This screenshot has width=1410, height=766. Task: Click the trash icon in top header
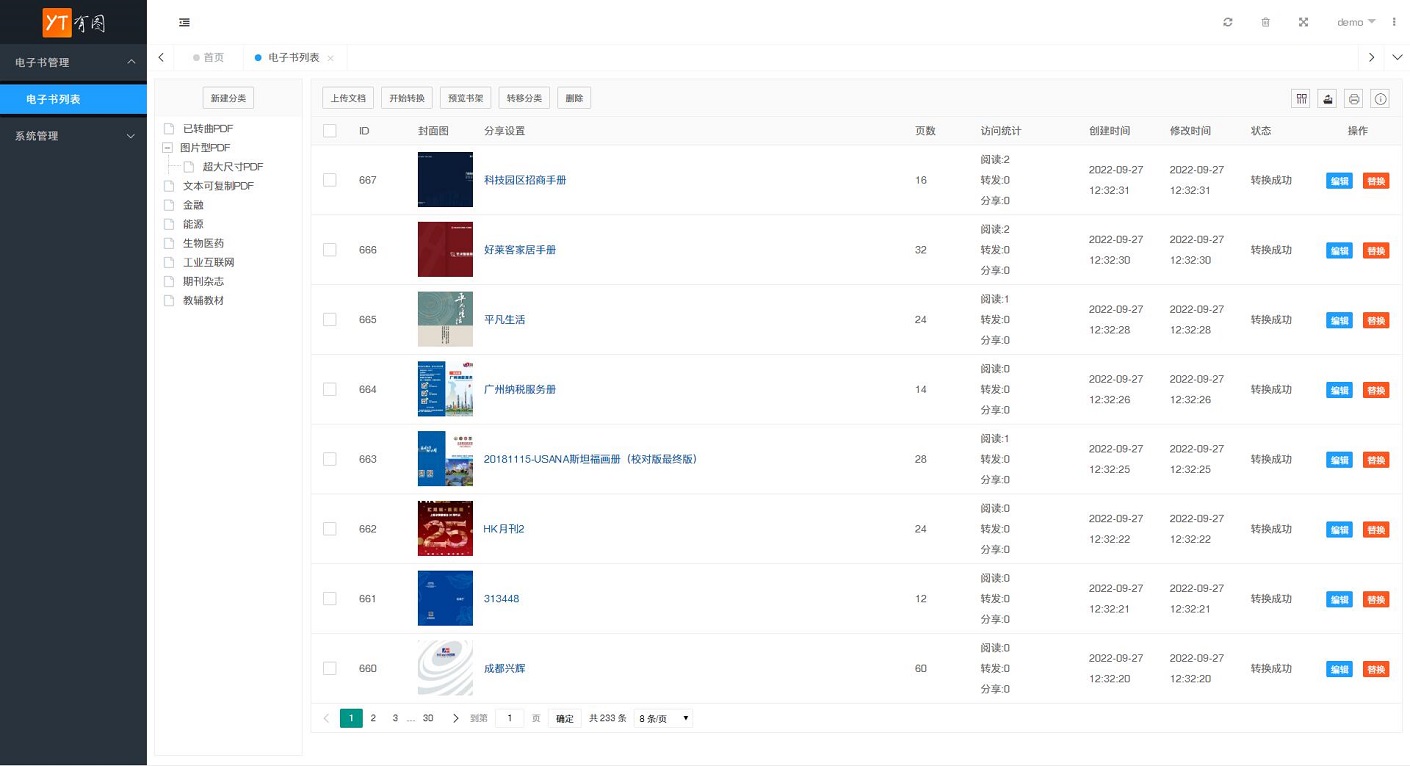tap(1265, 22)
